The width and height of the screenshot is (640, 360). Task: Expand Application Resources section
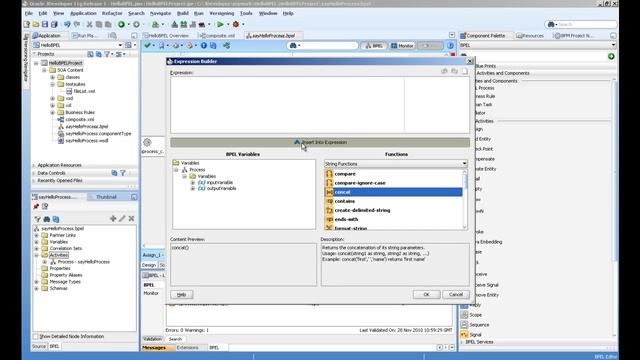[x=34, y=165]
